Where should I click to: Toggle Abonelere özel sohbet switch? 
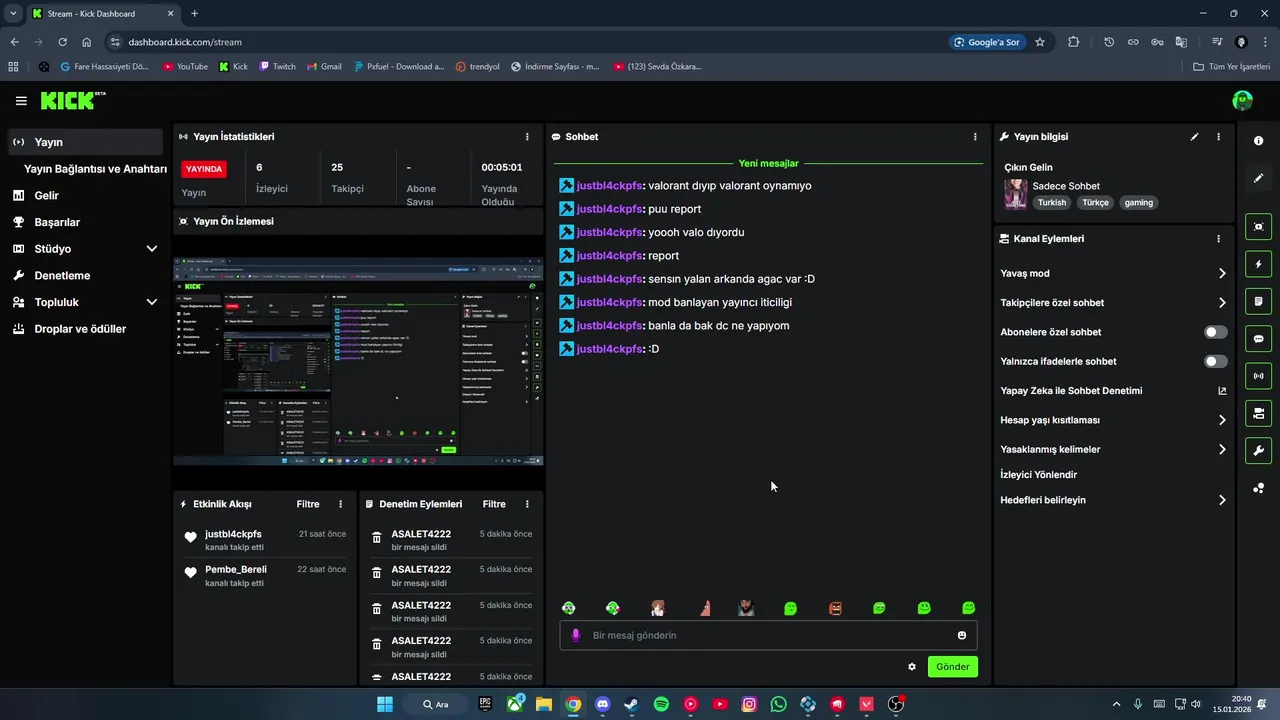[x=1215, y=332]
